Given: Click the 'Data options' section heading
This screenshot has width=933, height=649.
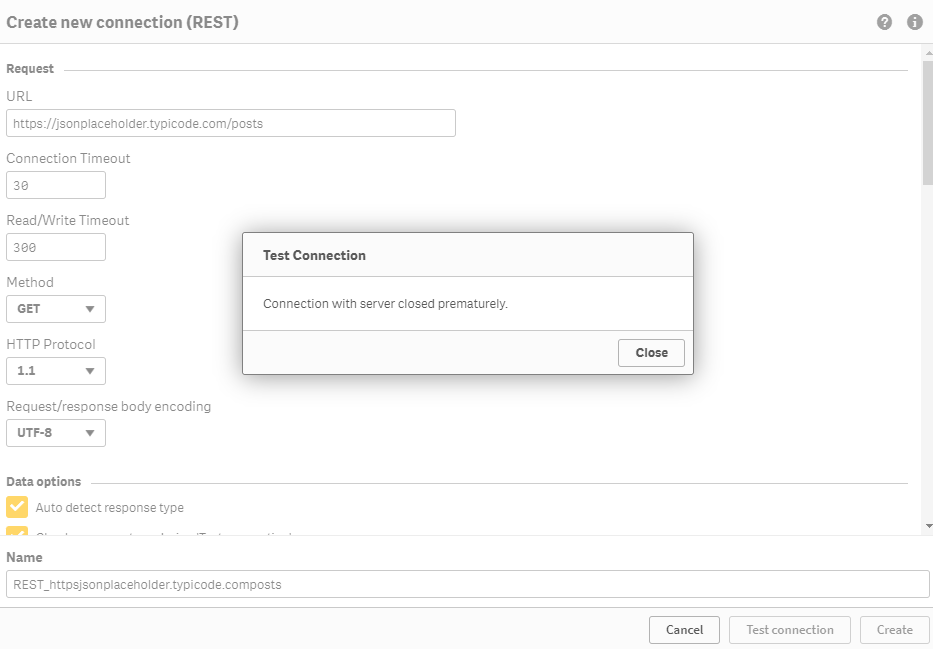Looking at the screenshot, I should pos(43,481).
